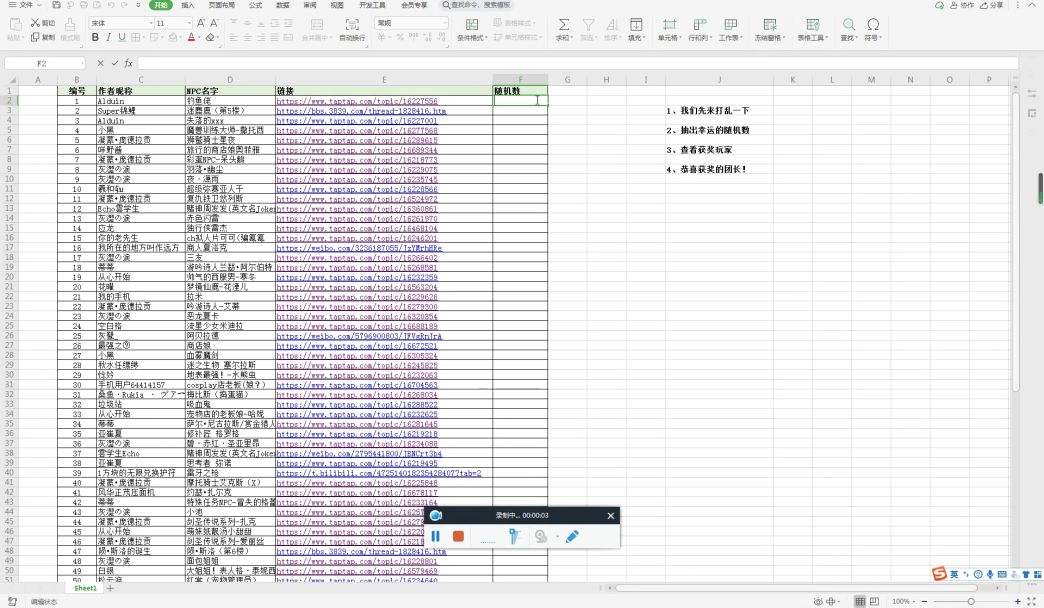Click the Find (查找) magnifier icon
Screen dimensions: 1044x608
coord(848,24)
